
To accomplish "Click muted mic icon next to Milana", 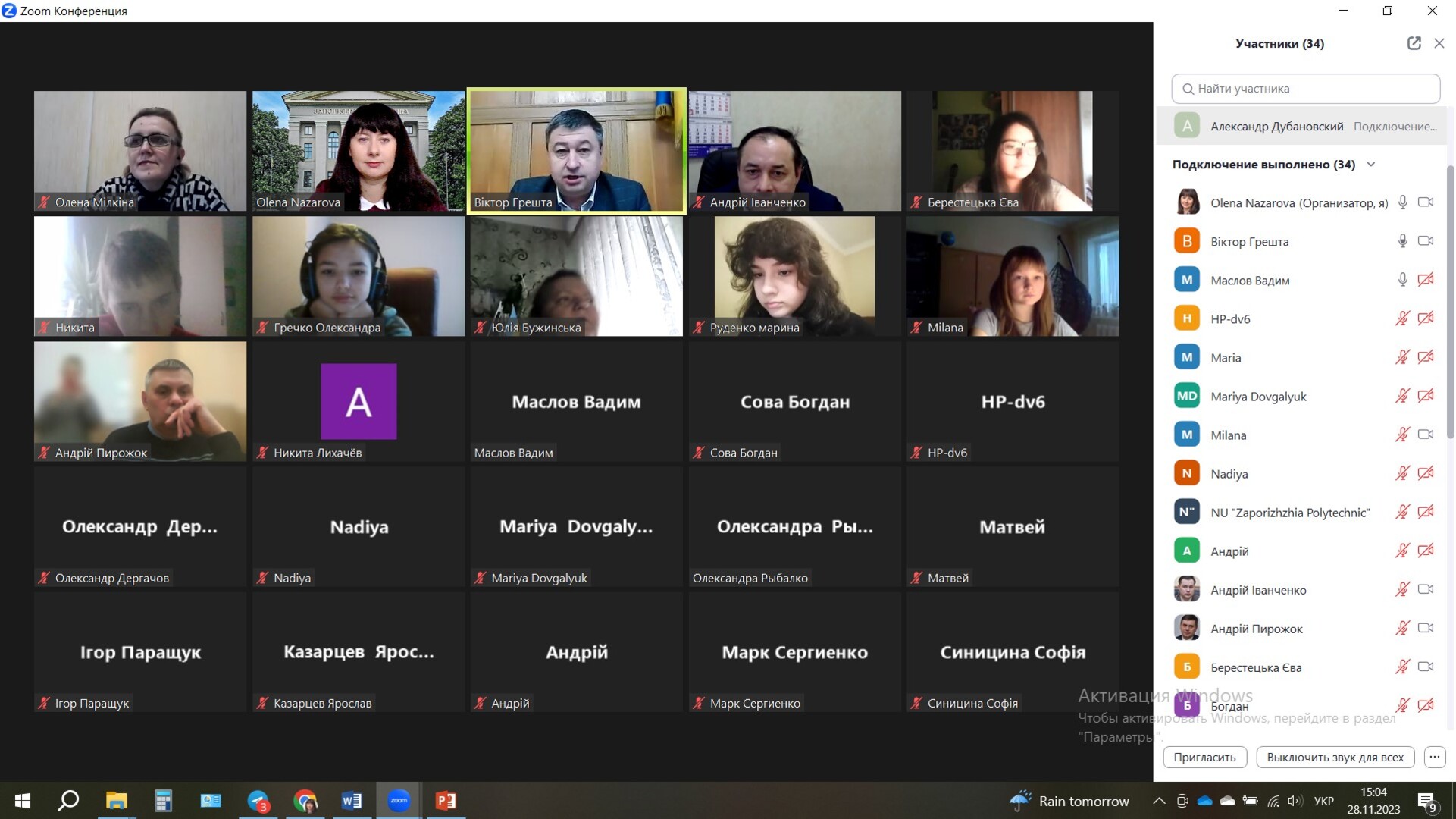I will [x=1403, y=435].
